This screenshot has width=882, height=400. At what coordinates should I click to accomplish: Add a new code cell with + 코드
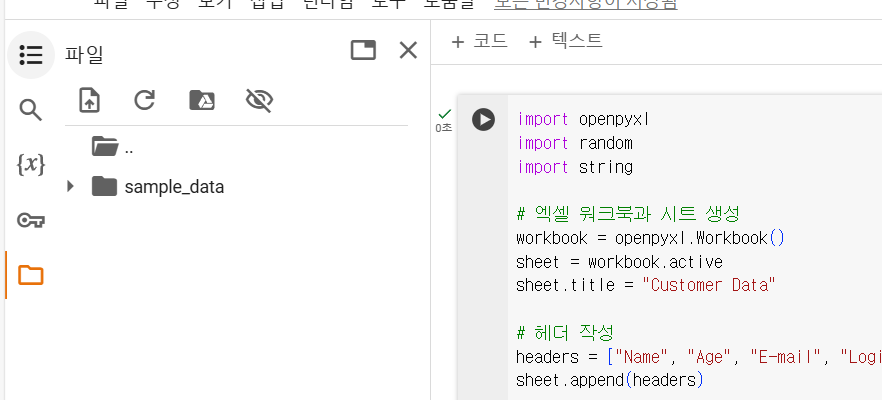coord(479,41)
